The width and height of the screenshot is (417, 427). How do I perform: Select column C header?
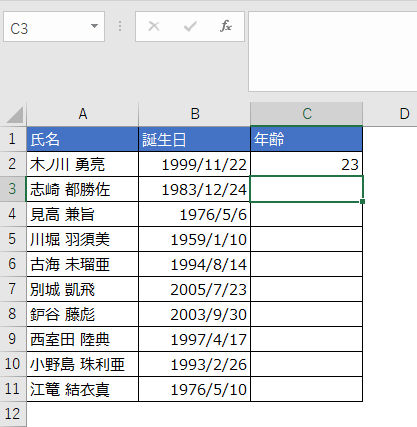click(307, 114)
